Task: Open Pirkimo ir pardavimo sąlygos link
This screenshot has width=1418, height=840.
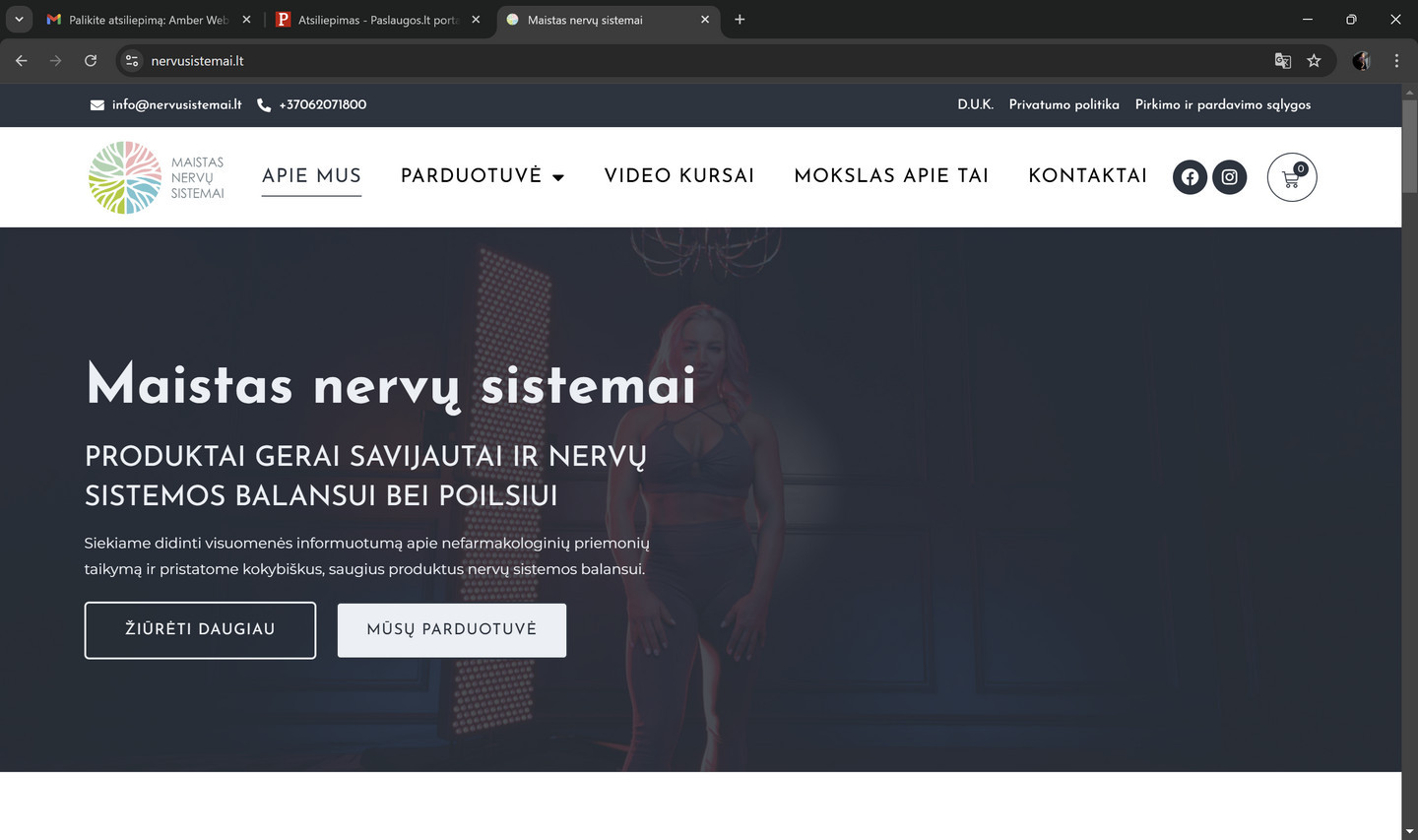Action: [x=1223, y=104]
